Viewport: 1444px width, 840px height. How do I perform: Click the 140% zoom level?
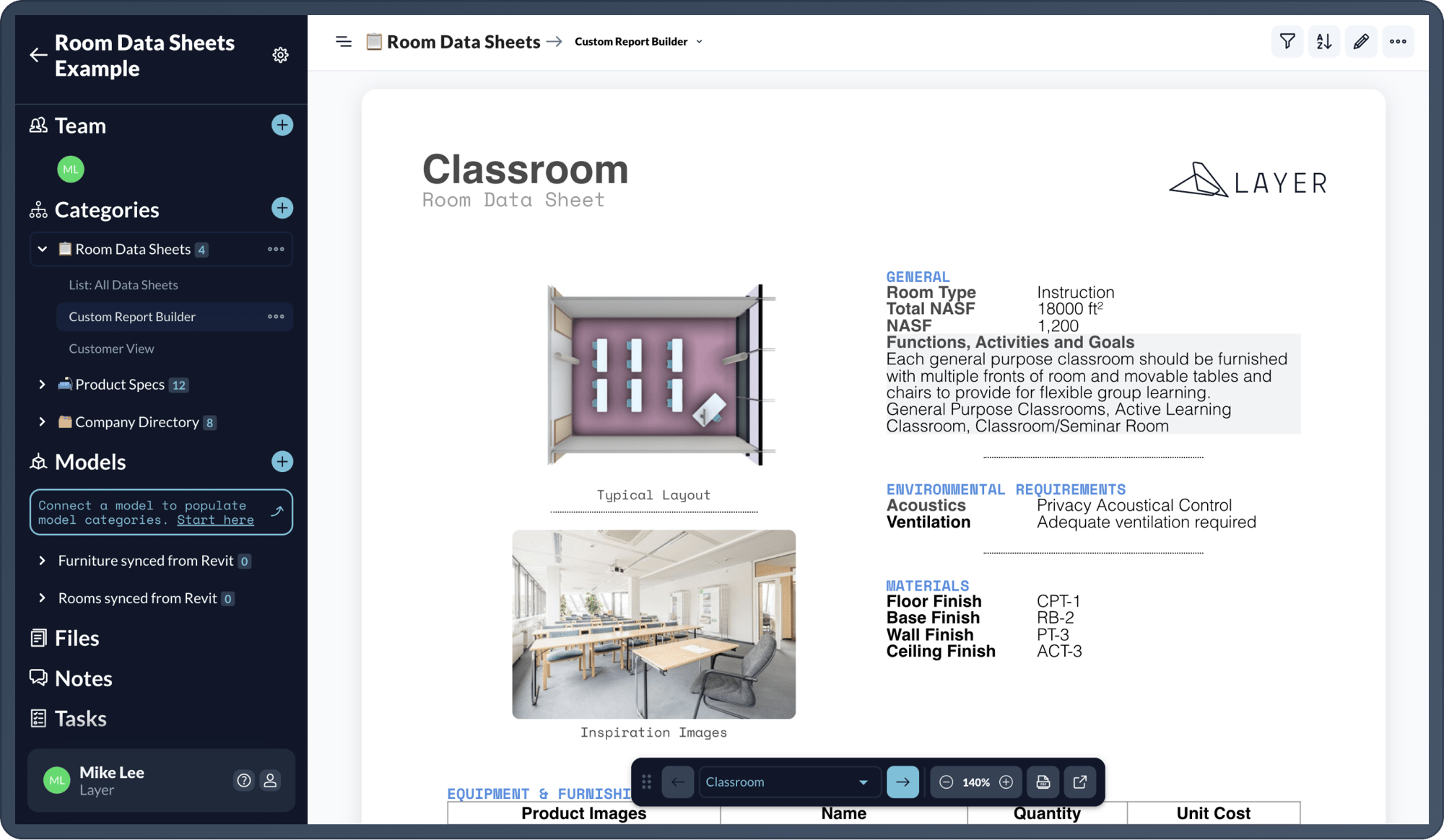(976, 782)
